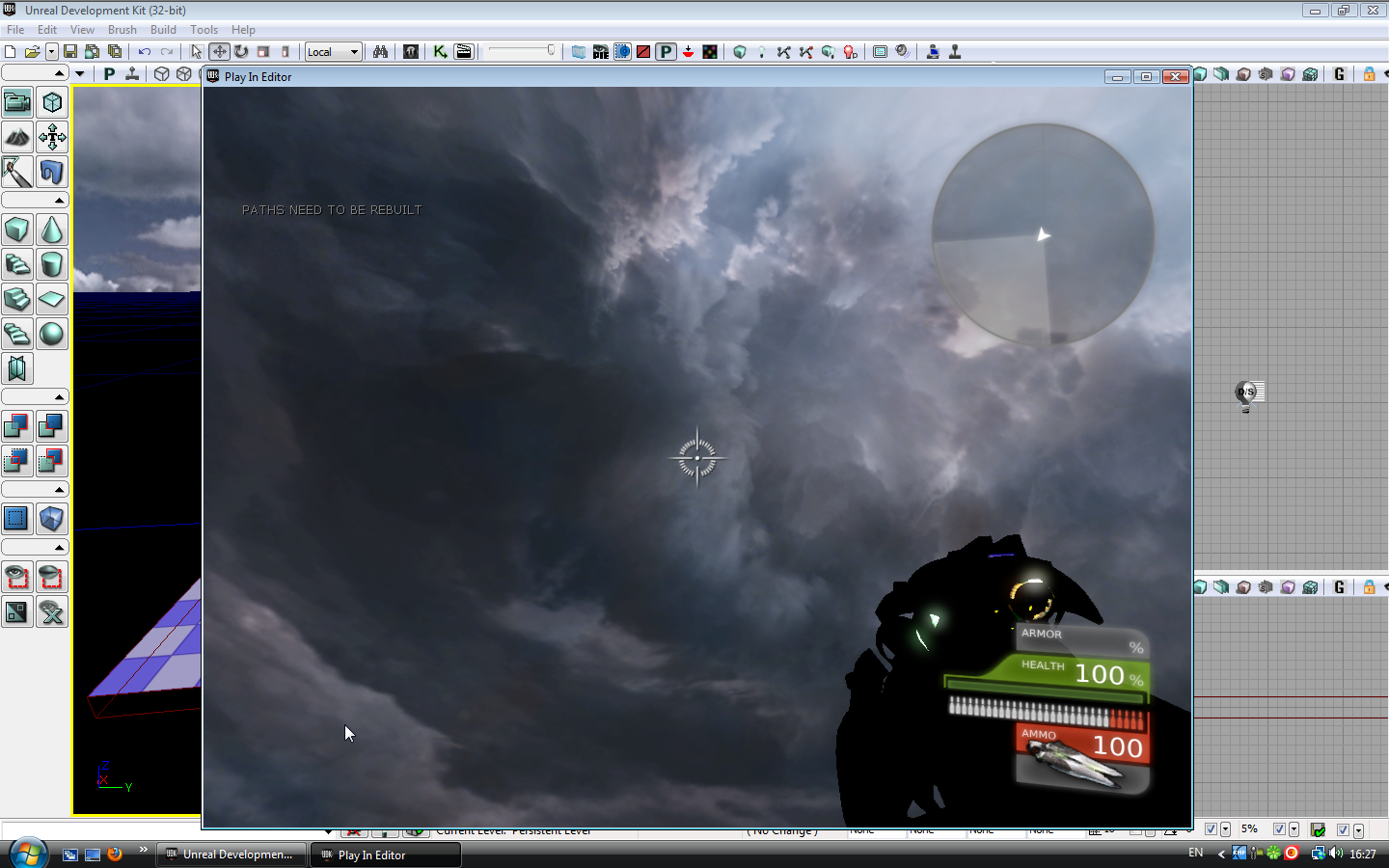The width and height of the screenshot is (1389, 868).
Task: Toggle the checkbox just right of the 5% value
Action: tap(1279, 829)
